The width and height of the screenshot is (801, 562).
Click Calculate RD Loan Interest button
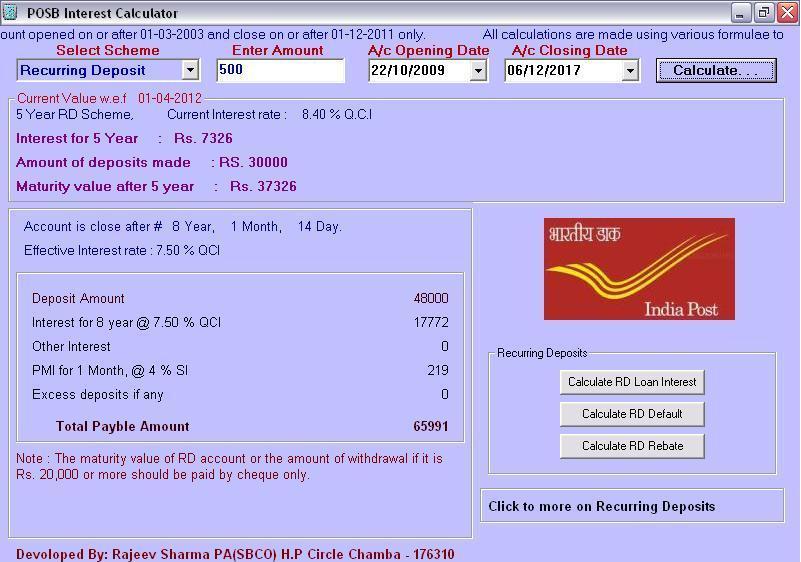(x=632, y=382)
